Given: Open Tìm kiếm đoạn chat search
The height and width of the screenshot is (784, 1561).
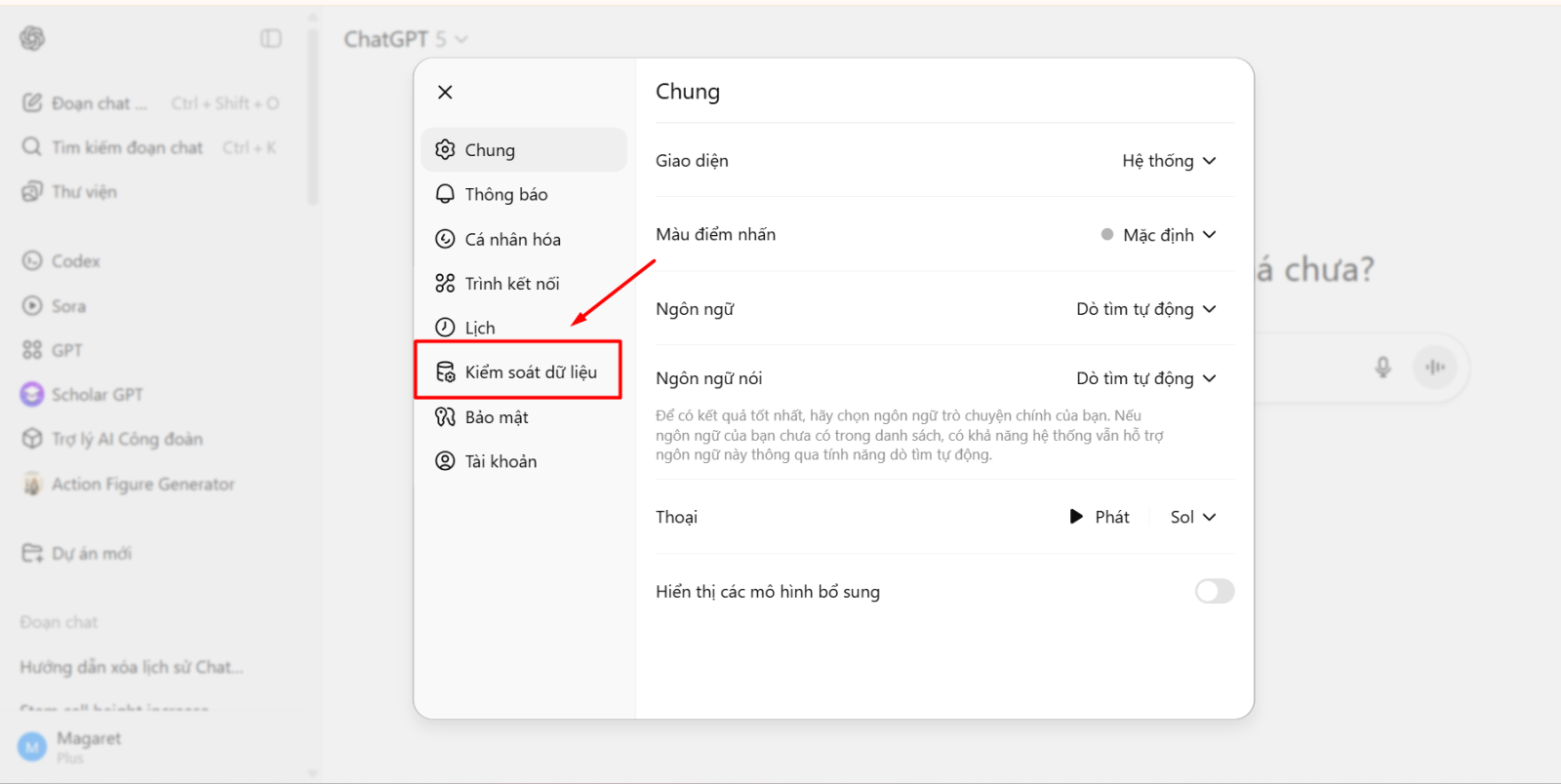Looking at the screenshot, I should pyautogui.click(x=151, y=147).
